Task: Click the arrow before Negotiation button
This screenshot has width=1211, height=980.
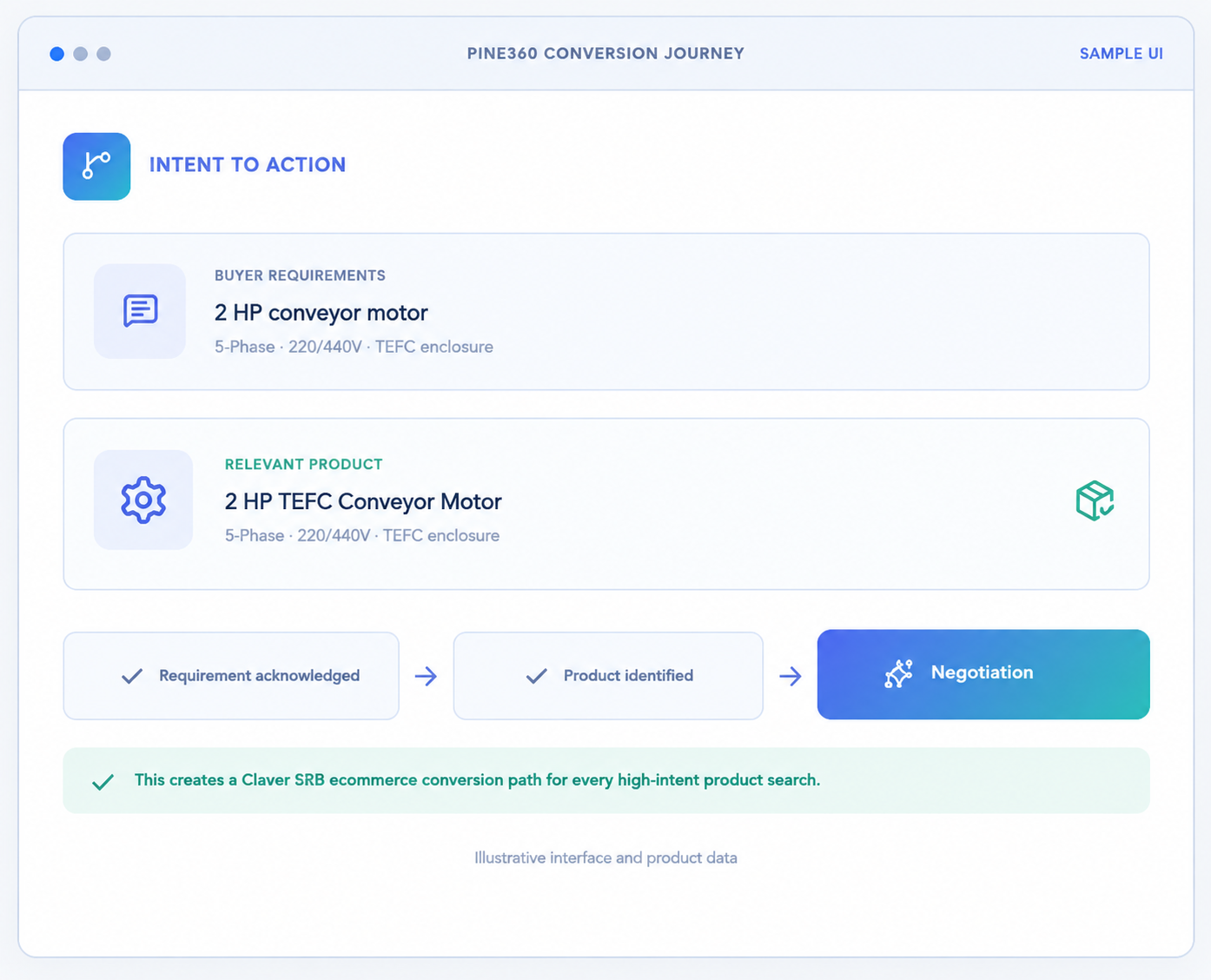Action: [x=791, y=676]
